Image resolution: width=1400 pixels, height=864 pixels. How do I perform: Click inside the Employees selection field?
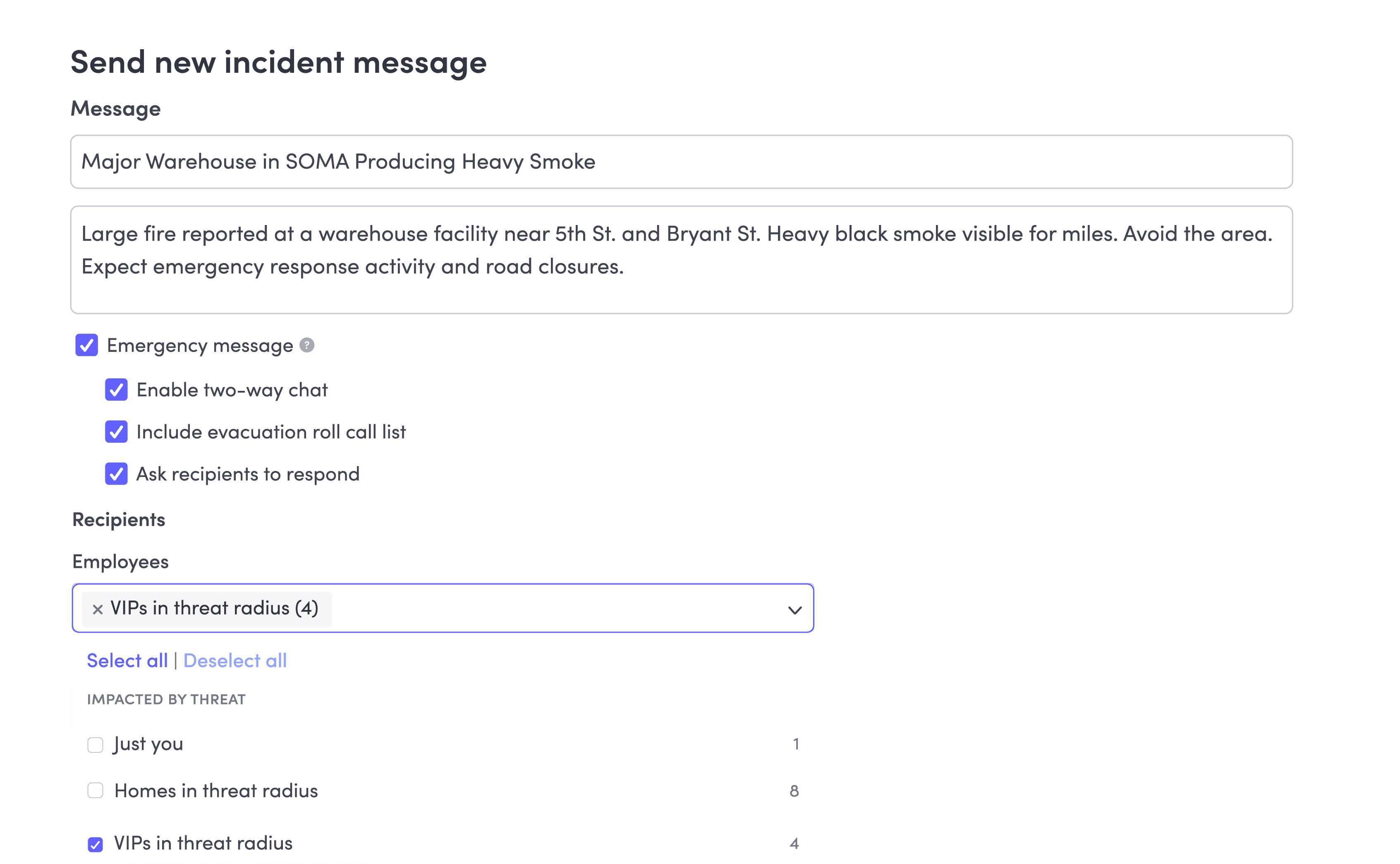(443, 608)
